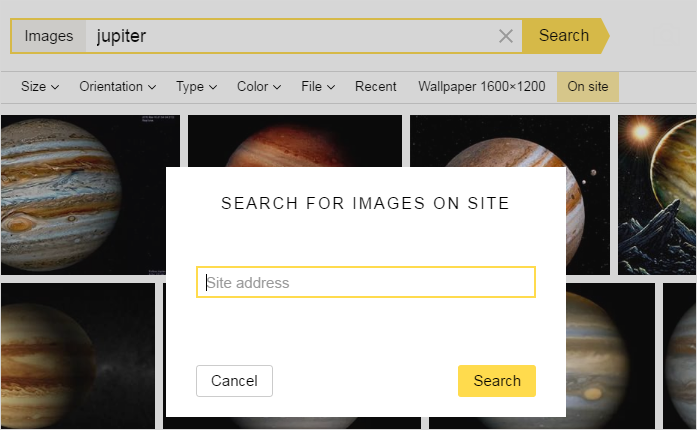Click the yellow Search button at top
The width and height of the screenshot is (697, 430).
[x=564, y=36]
